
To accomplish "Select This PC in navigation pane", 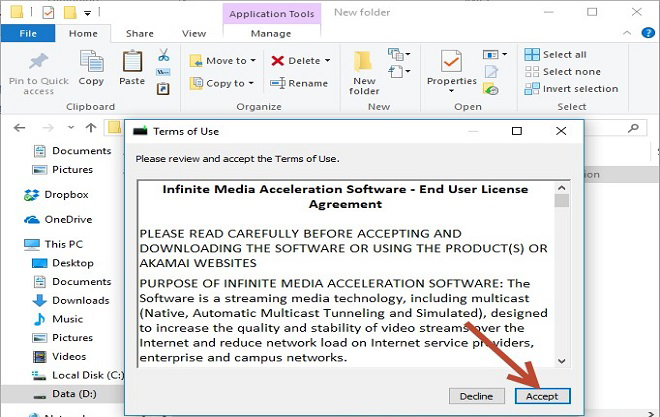I will click(53, 244).
